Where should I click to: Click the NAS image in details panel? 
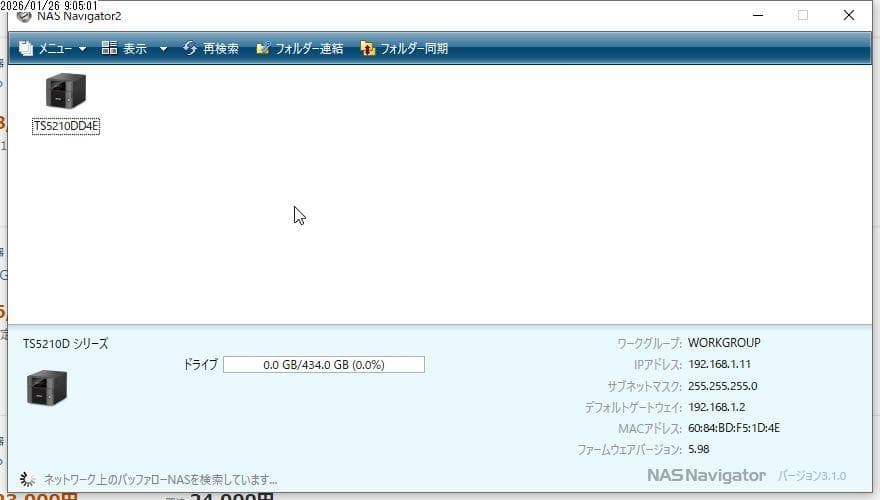(x=47, y=387)
